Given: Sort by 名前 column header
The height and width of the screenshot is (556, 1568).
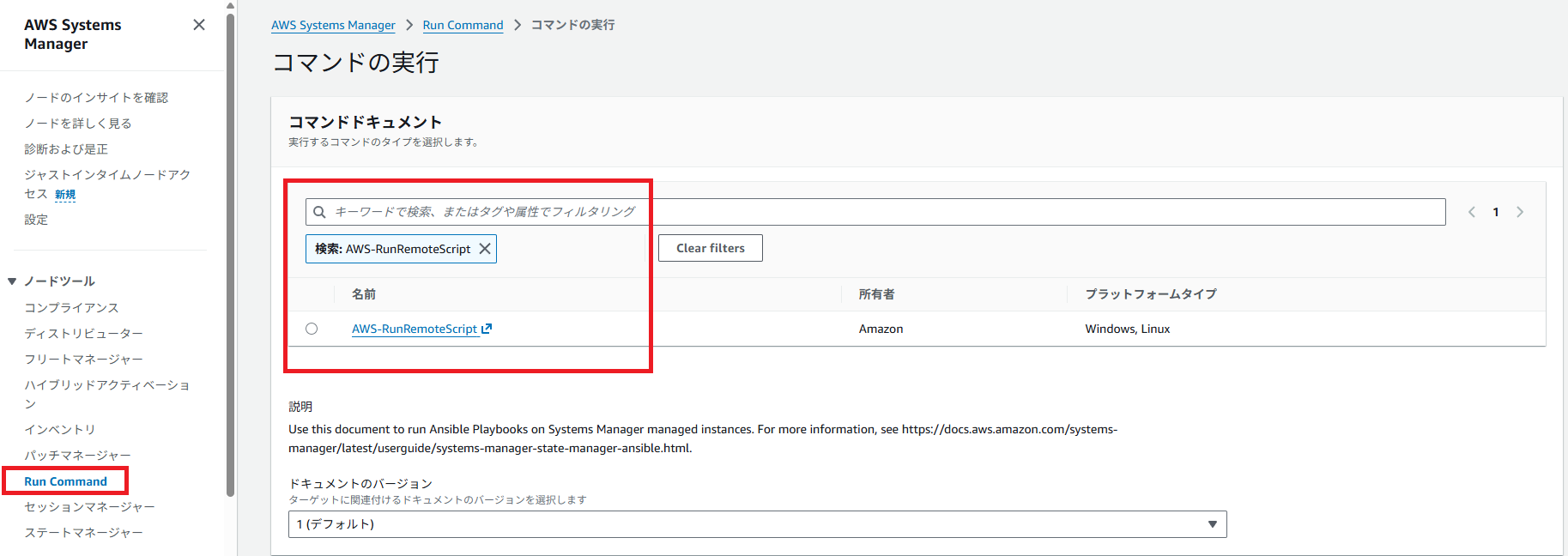Looking at the screenshot, I should (x=364, y=294).
